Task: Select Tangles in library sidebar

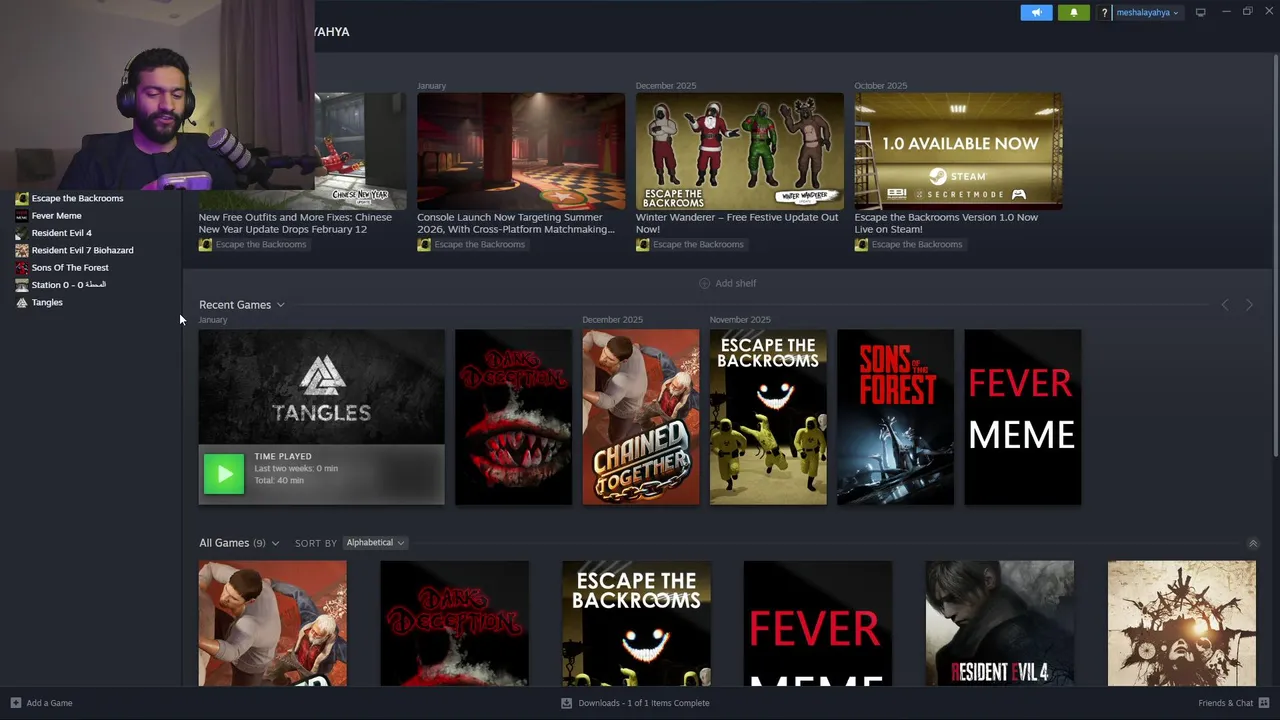Action: [47, 302]
